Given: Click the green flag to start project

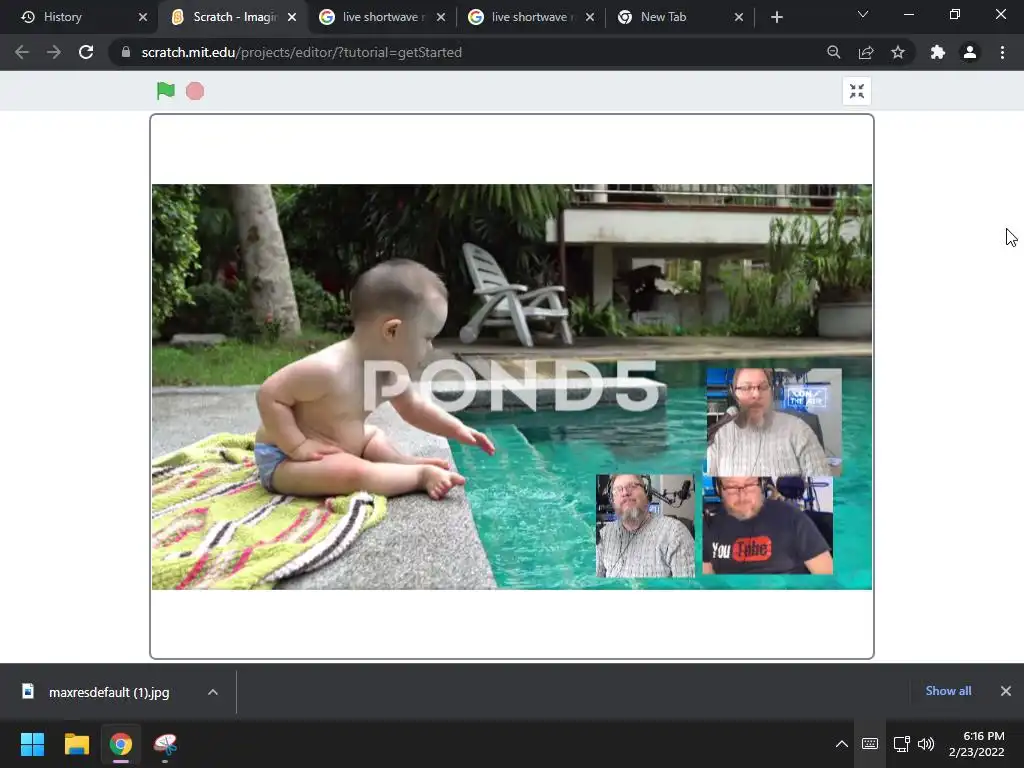Looking at the screenshot, I should pos(166,91).
